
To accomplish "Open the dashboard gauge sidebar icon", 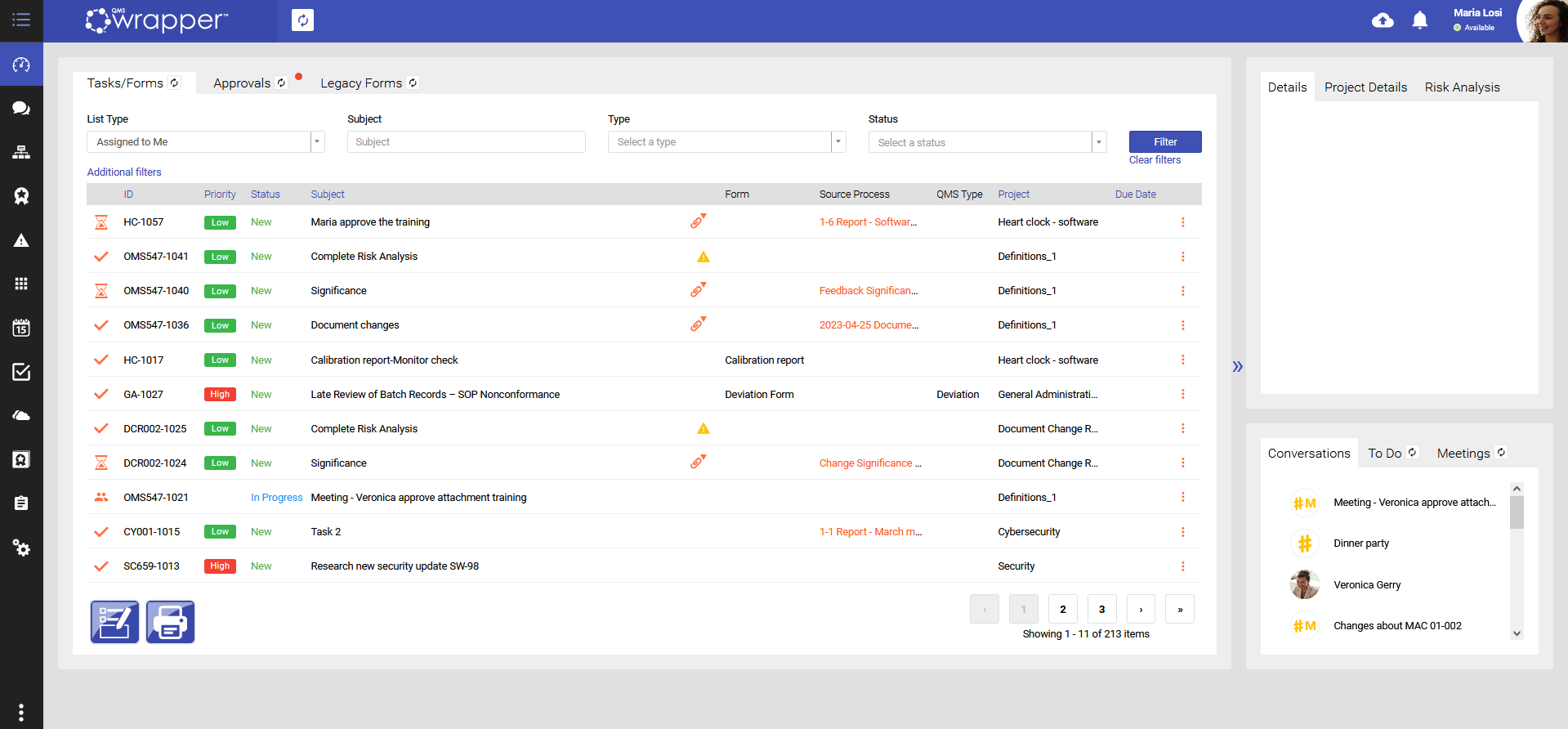I will 21,65.
